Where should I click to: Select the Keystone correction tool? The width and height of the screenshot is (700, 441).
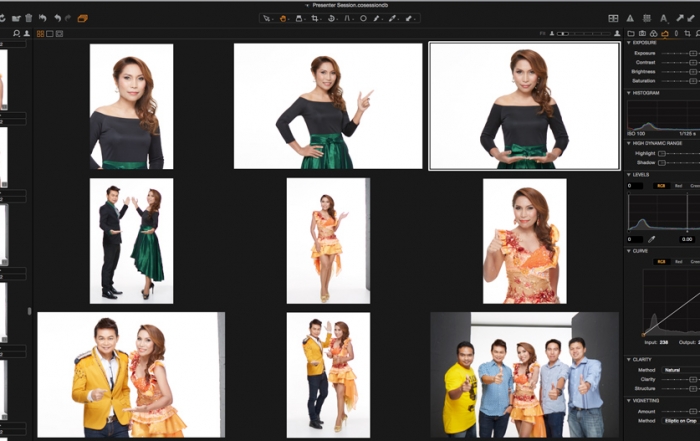click(347, 18)
